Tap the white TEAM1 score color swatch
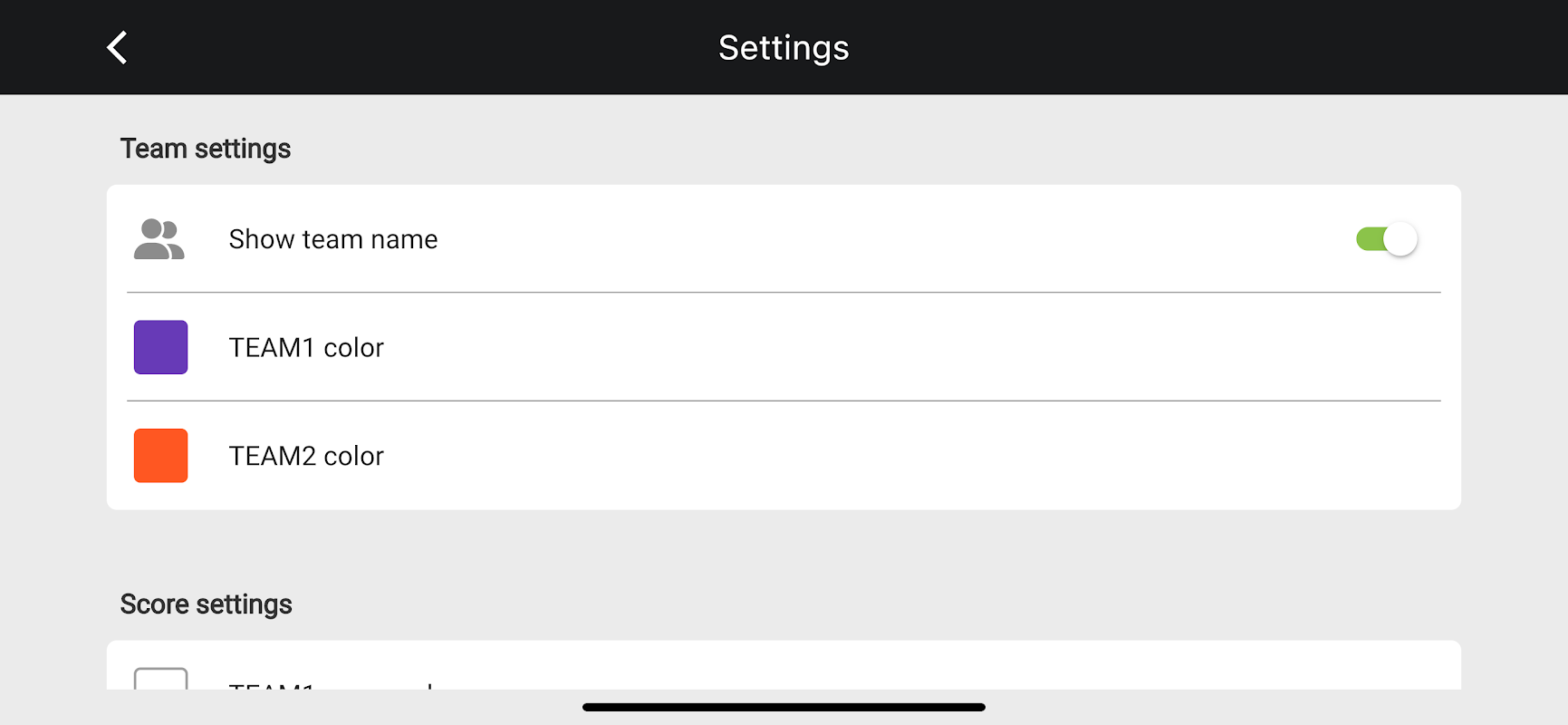Viewport: 1568px width, 725px height. [x=160, y=679]
